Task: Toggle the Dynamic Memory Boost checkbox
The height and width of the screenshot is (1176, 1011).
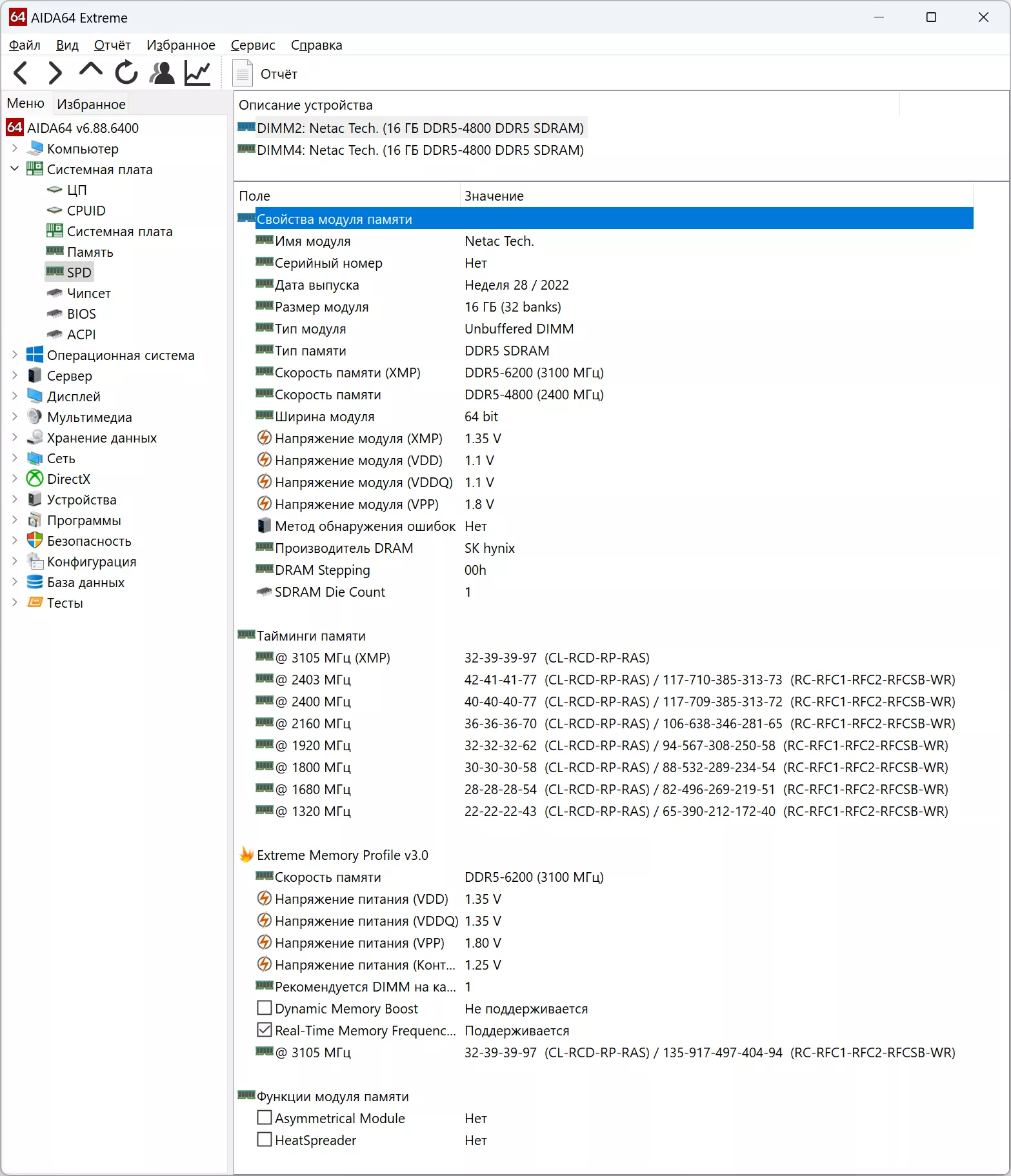Action: pyautogui.click(x=265, y=1008)
